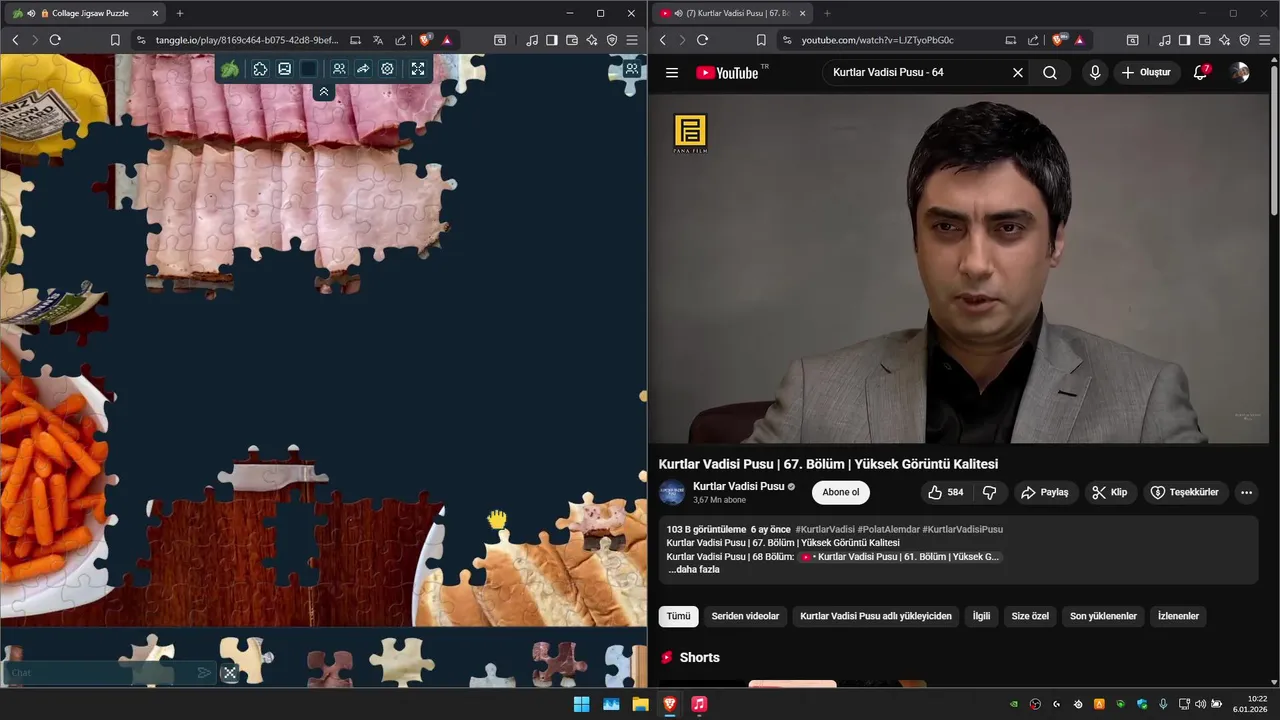Image resolution: width=1280 pixels, height=720 pixels.
Task: Select the Tümü filter chip
Action: [x=679, y=616]
